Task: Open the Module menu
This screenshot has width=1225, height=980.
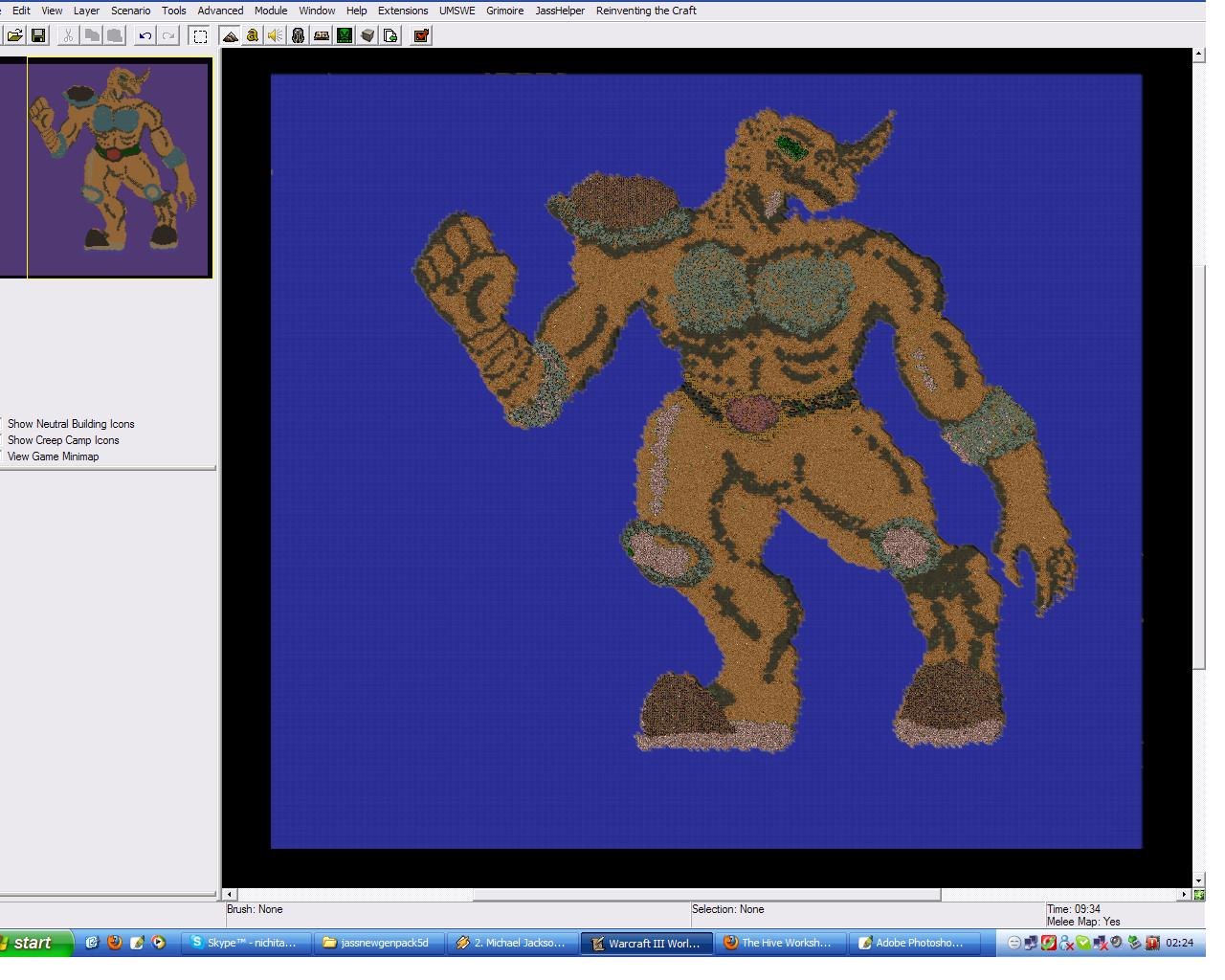Action: pyautogui.click(x=271, y=11)
